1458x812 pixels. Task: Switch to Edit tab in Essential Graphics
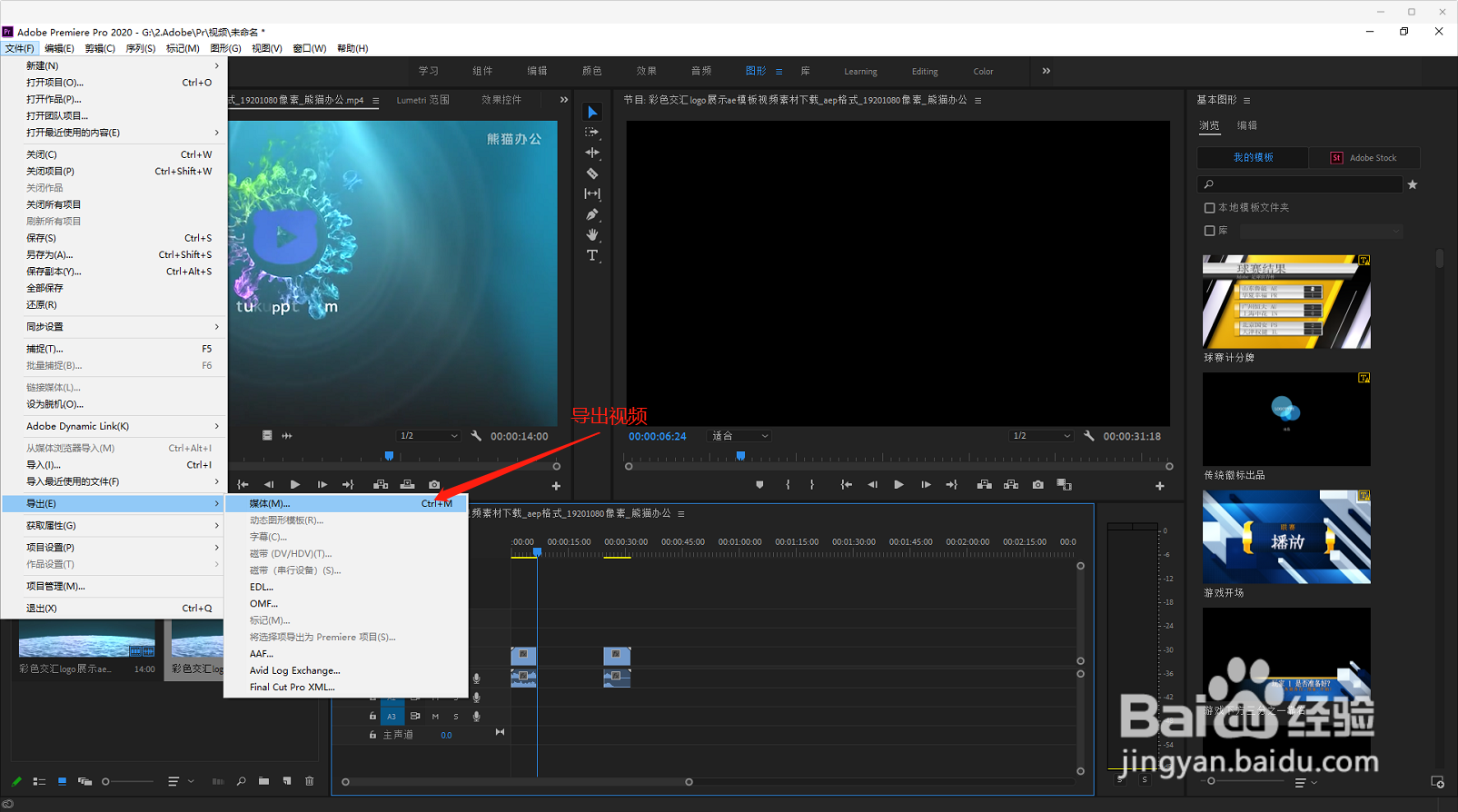point(1246,125)
